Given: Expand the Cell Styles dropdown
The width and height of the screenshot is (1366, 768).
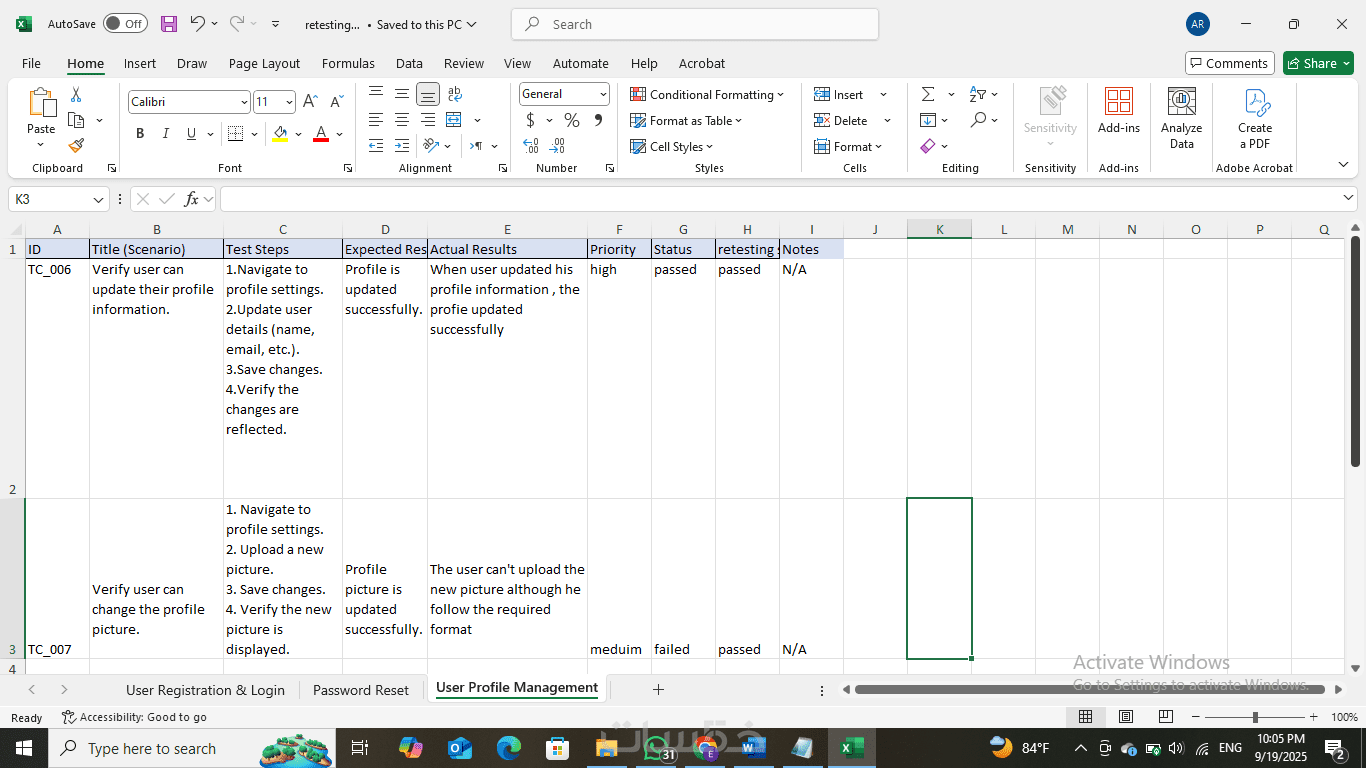Looking at the screenshot, I should pyautogui.click(x=709, y=147).
